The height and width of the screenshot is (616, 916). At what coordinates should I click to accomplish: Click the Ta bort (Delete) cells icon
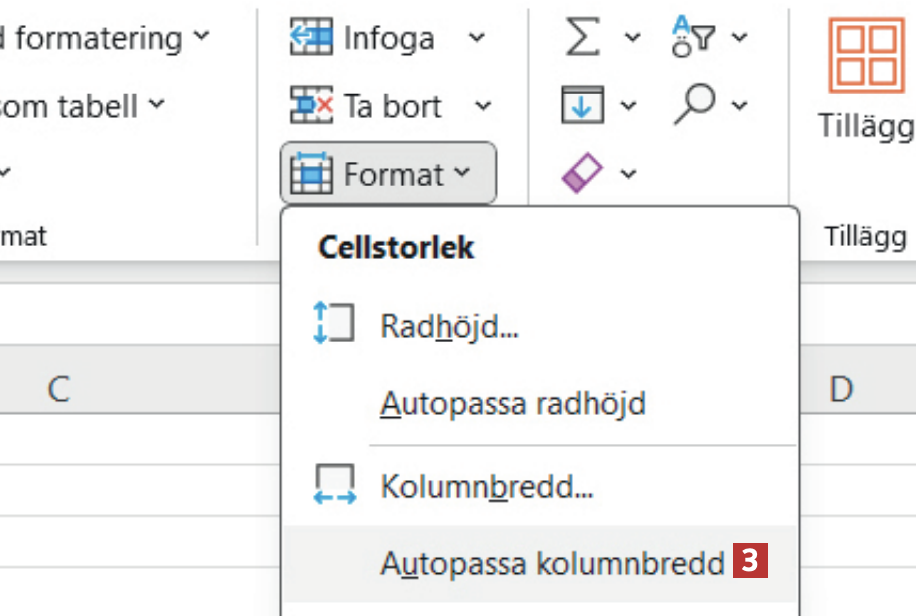[x=311, y=105]
